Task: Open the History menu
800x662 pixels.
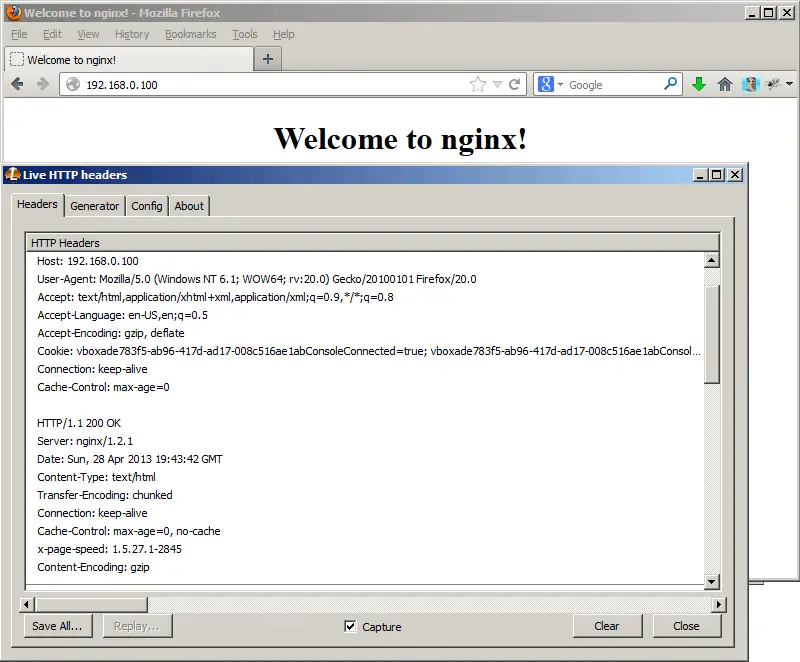Action: click(x=132, y=34)
